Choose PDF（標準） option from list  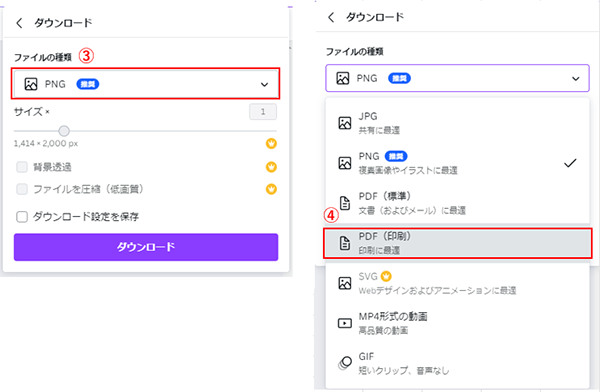point(457,203)
